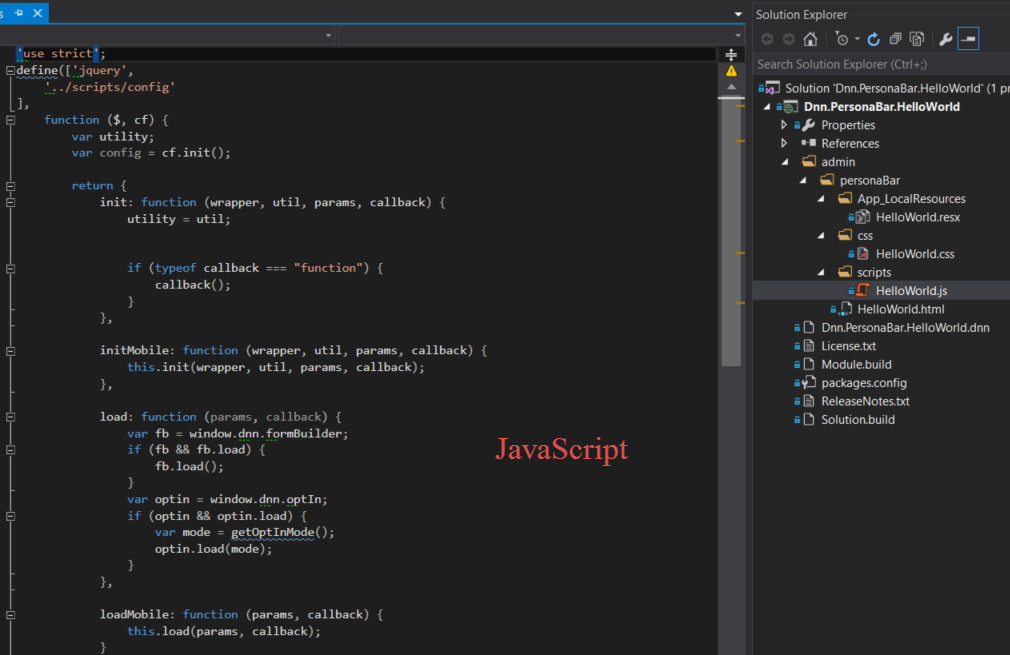The image size is (1010, 655).
Task: Collapse the init: function outline block
Action: 10,202
